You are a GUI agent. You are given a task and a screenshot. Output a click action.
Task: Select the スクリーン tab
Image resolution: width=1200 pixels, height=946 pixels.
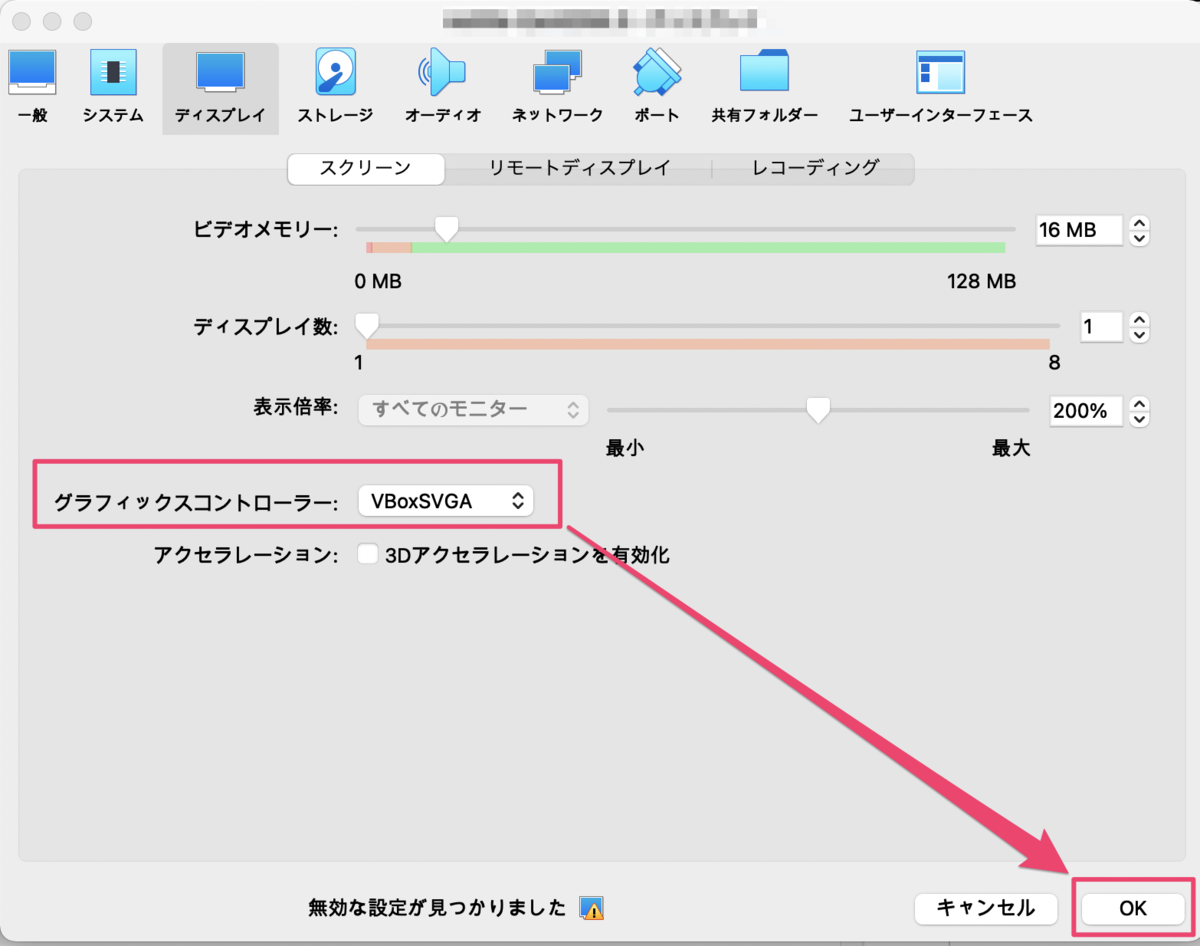click(x=365, y=169)
